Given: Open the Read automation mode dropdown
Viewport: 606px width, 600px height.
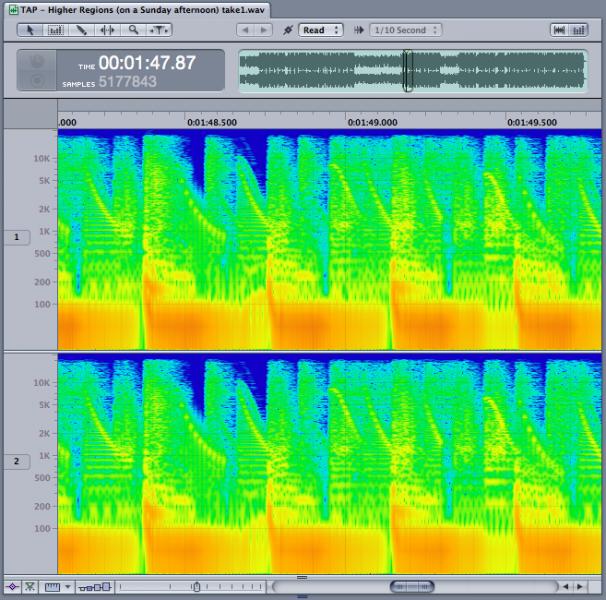Looking at the screenshot, I should click(321, 30).
